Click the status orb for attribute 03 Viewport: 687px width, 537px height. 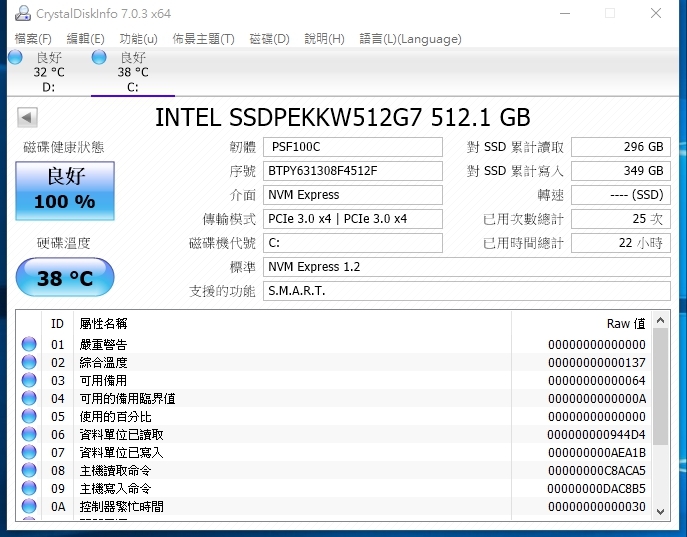pyautogui.click(x=29, y=380)
